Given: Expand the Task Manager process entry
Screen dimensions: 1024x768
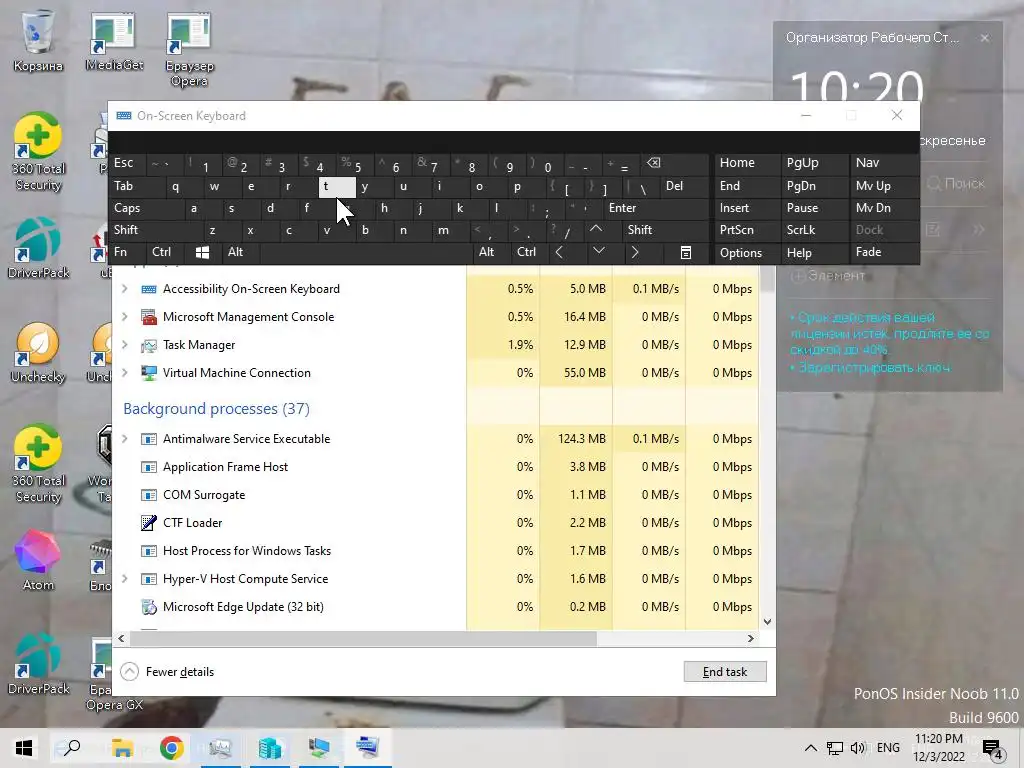Looking at the screenshot, I should point(125,345).
